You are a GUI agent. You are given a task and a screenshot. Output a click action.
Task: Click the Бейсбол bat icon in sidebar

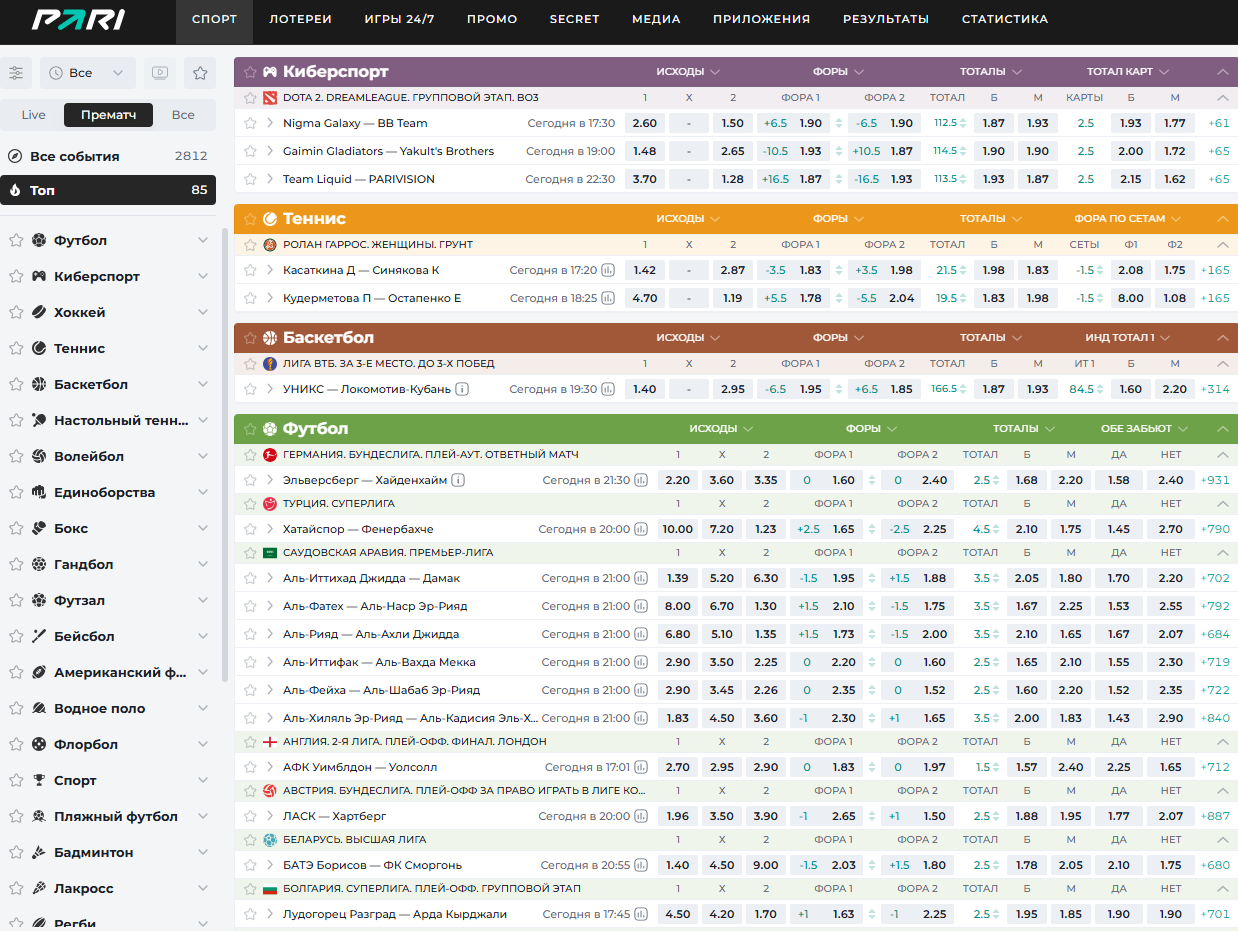[x=39, y=636]
